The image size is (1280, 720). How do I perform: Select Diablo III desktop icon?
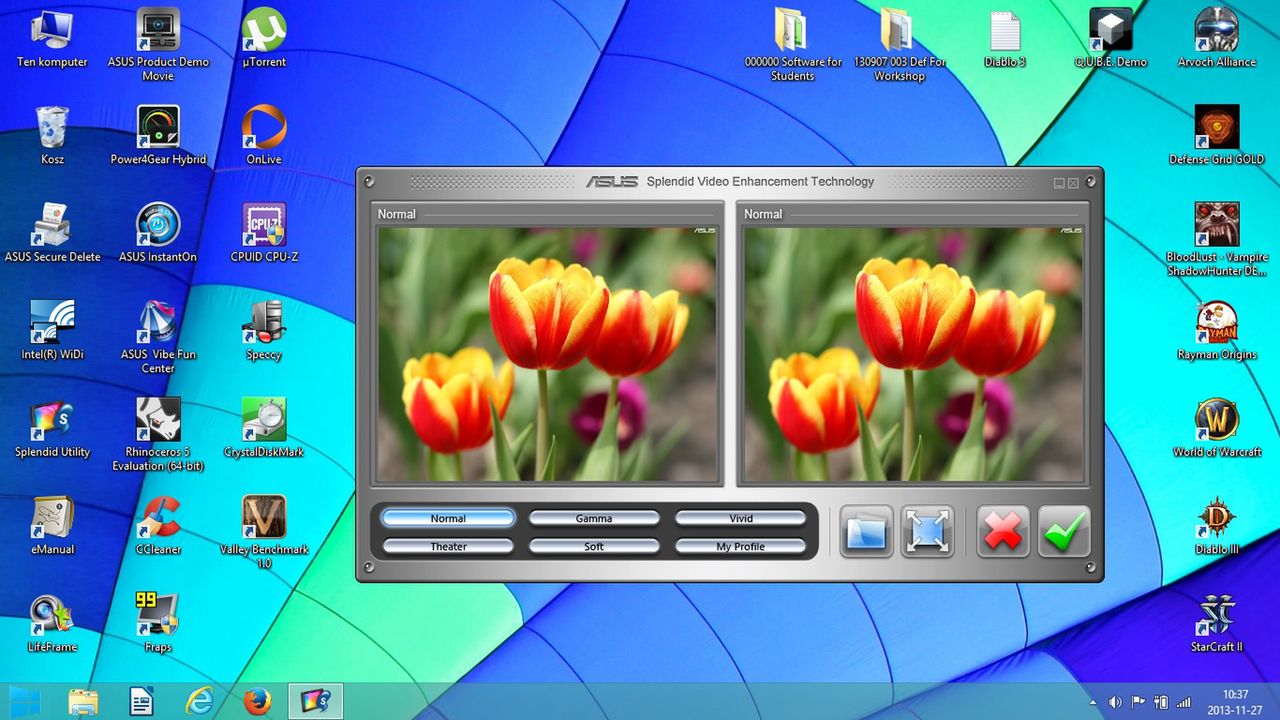1217,525
